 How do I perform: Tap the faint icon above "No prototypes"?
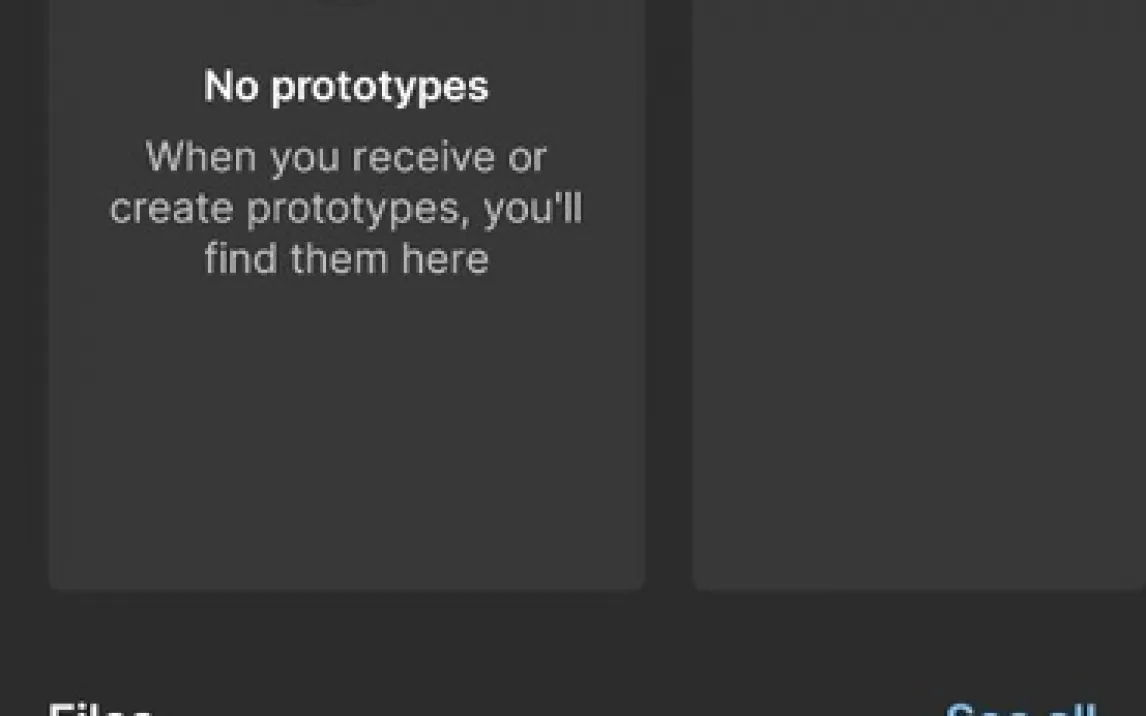tap(346, 3)
